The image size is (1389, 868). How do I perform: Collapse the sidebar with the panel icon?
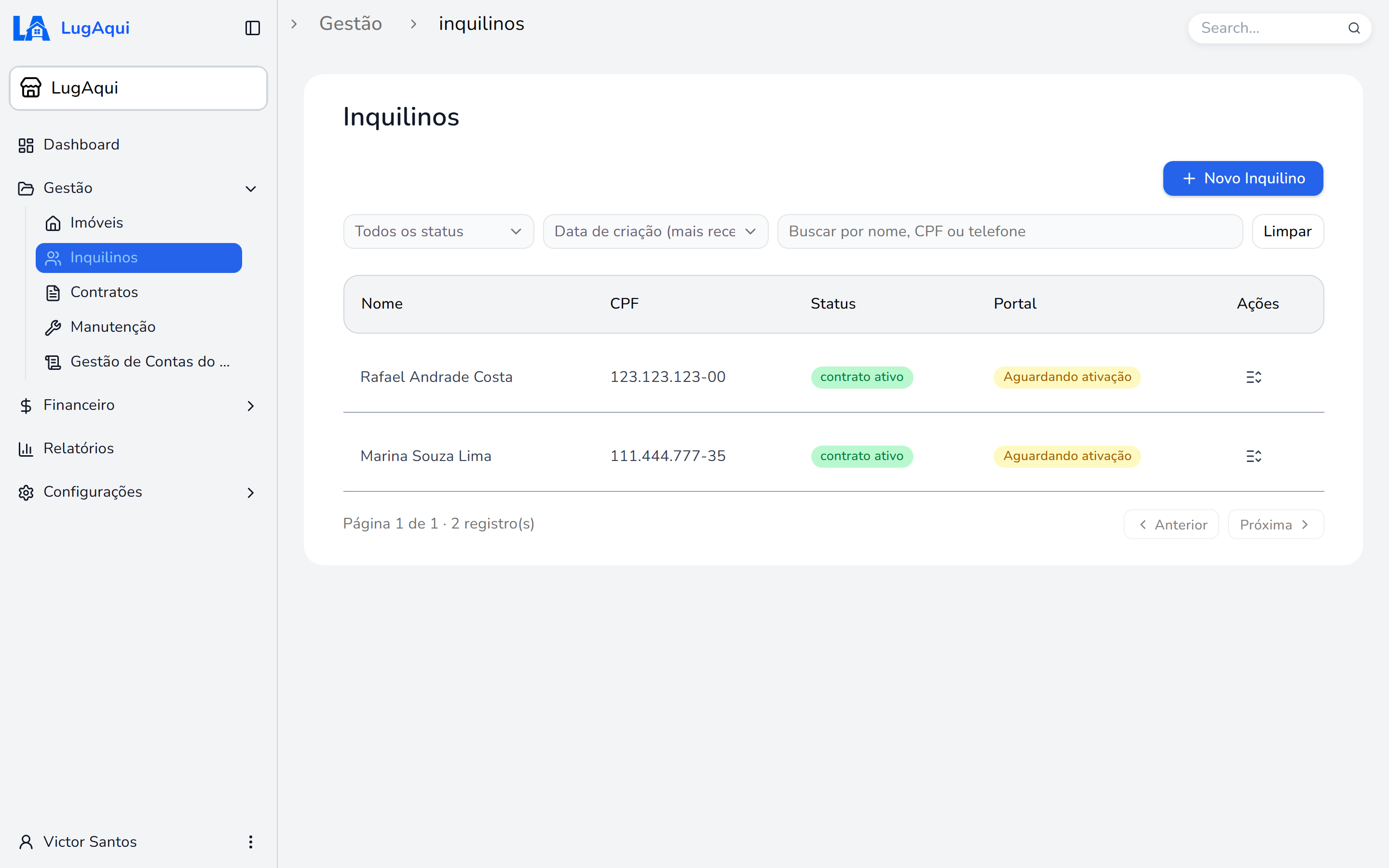[x=253, y=28]
